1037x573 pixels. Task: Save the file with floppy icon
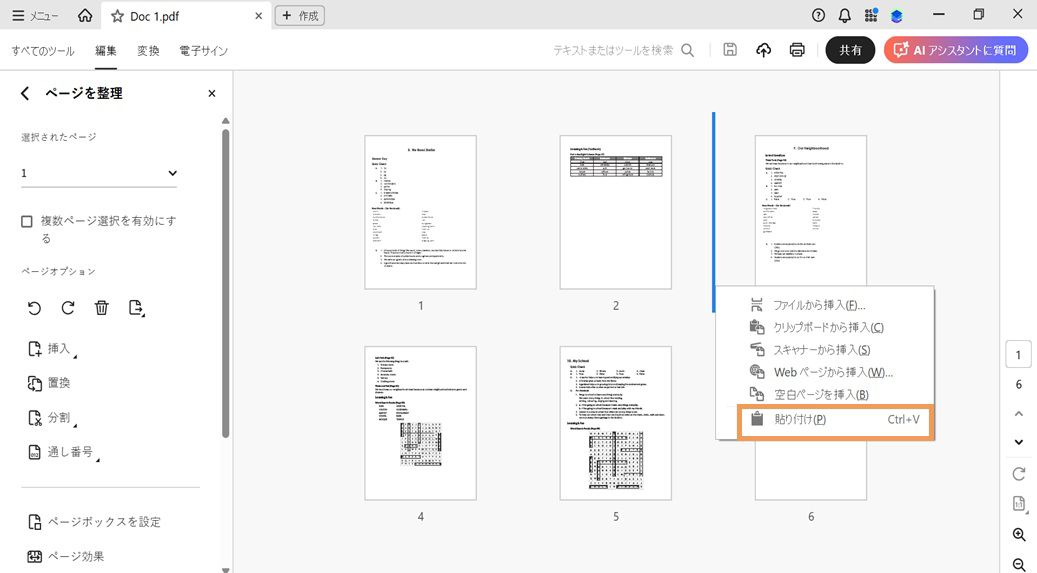tap(729, 50)
